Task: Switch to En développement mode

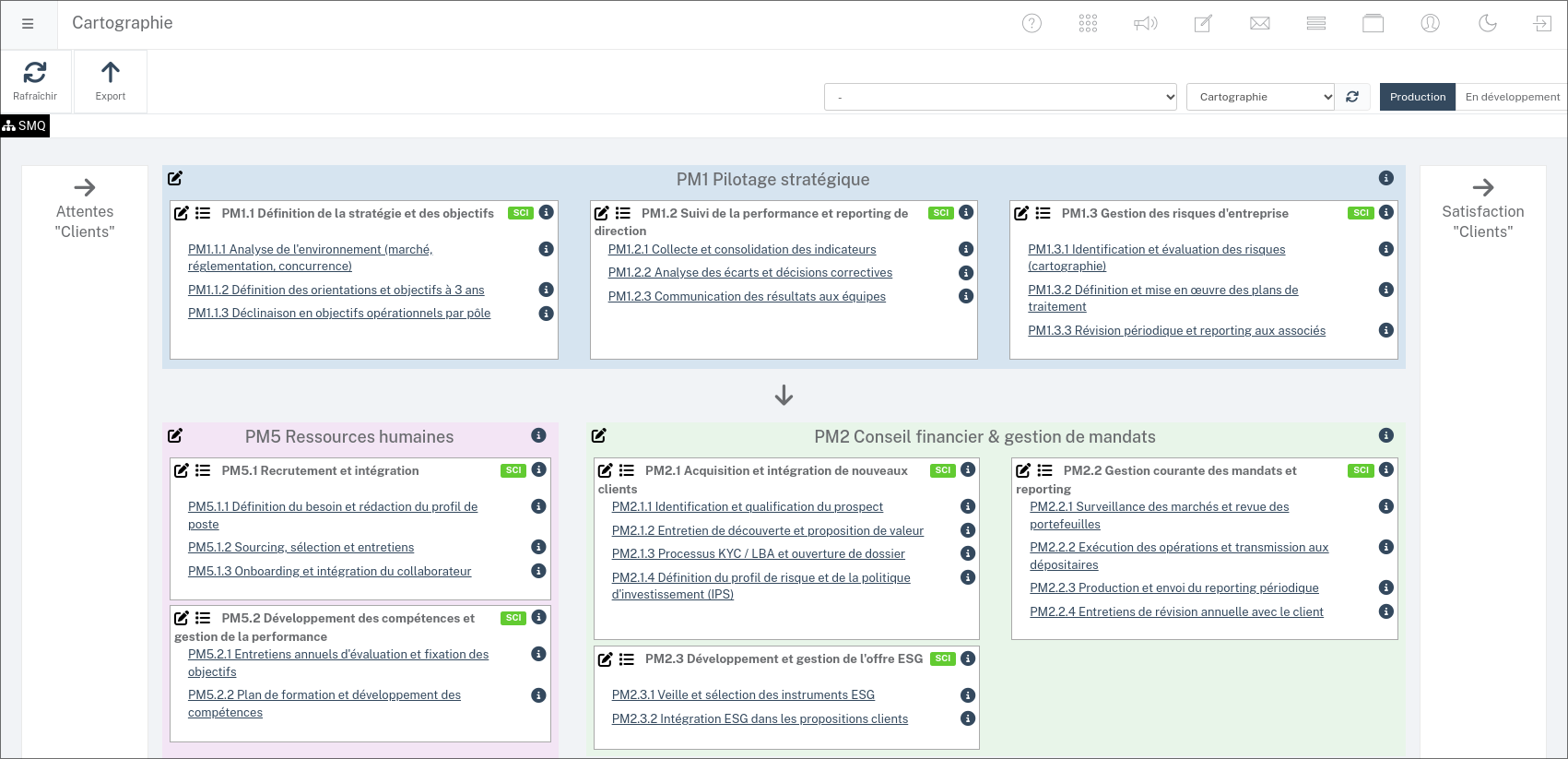Action: [1512, 97]
